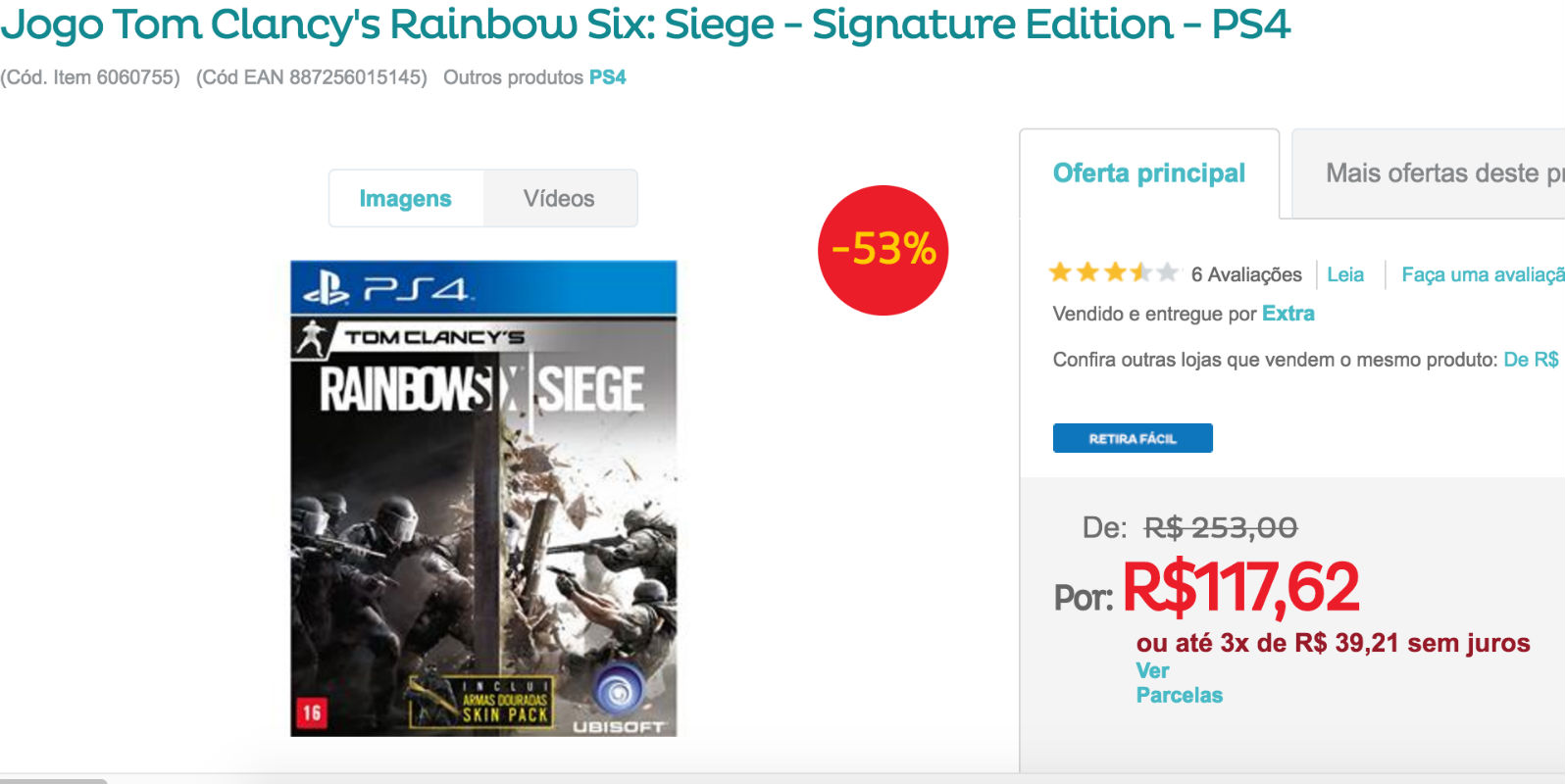1565x784 pixels.
Task: Switch to the Imagens tab
Action: (x=405, y=199)
